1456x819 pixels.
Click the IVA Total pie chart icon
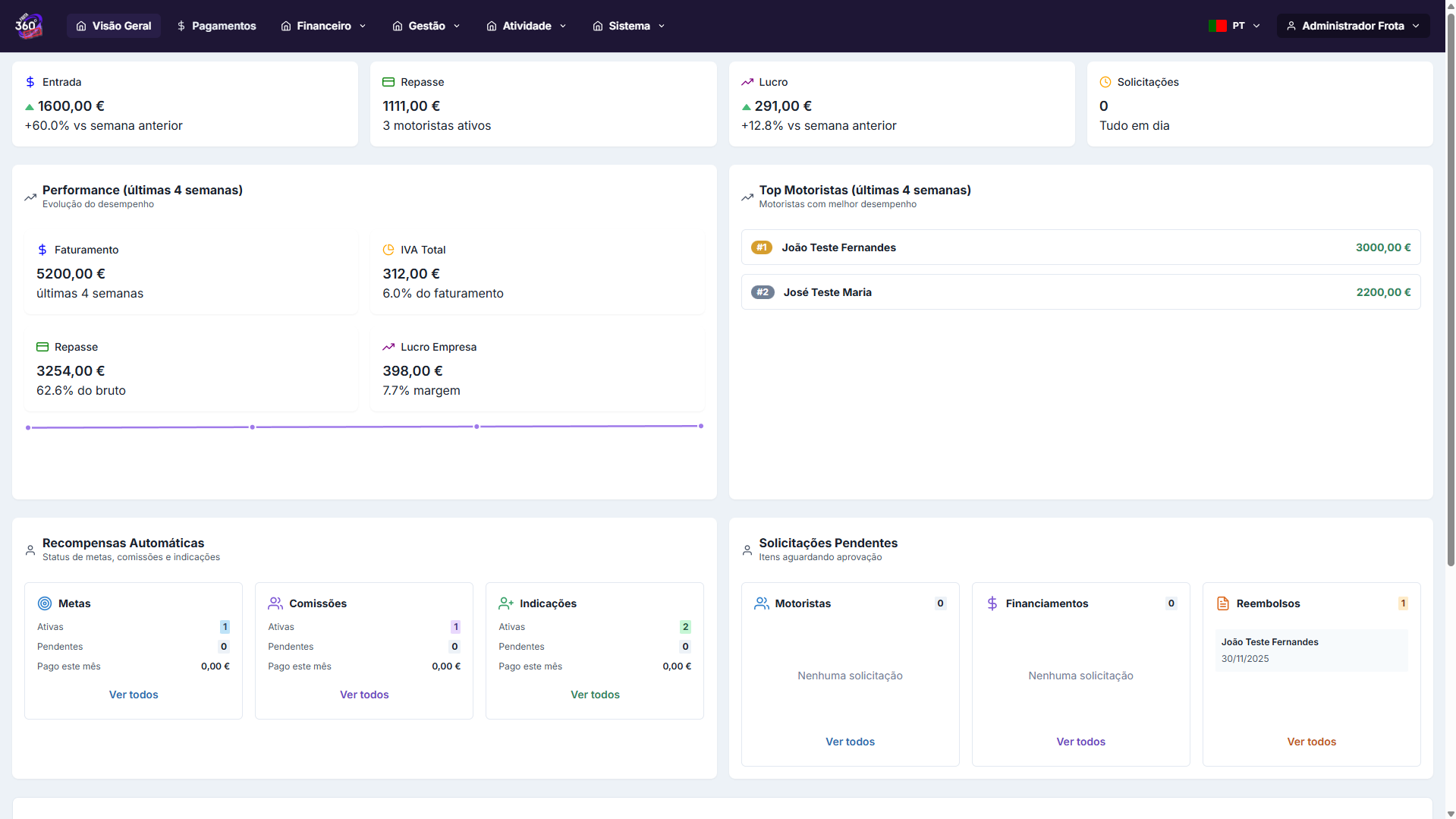(x=388, y=250)
